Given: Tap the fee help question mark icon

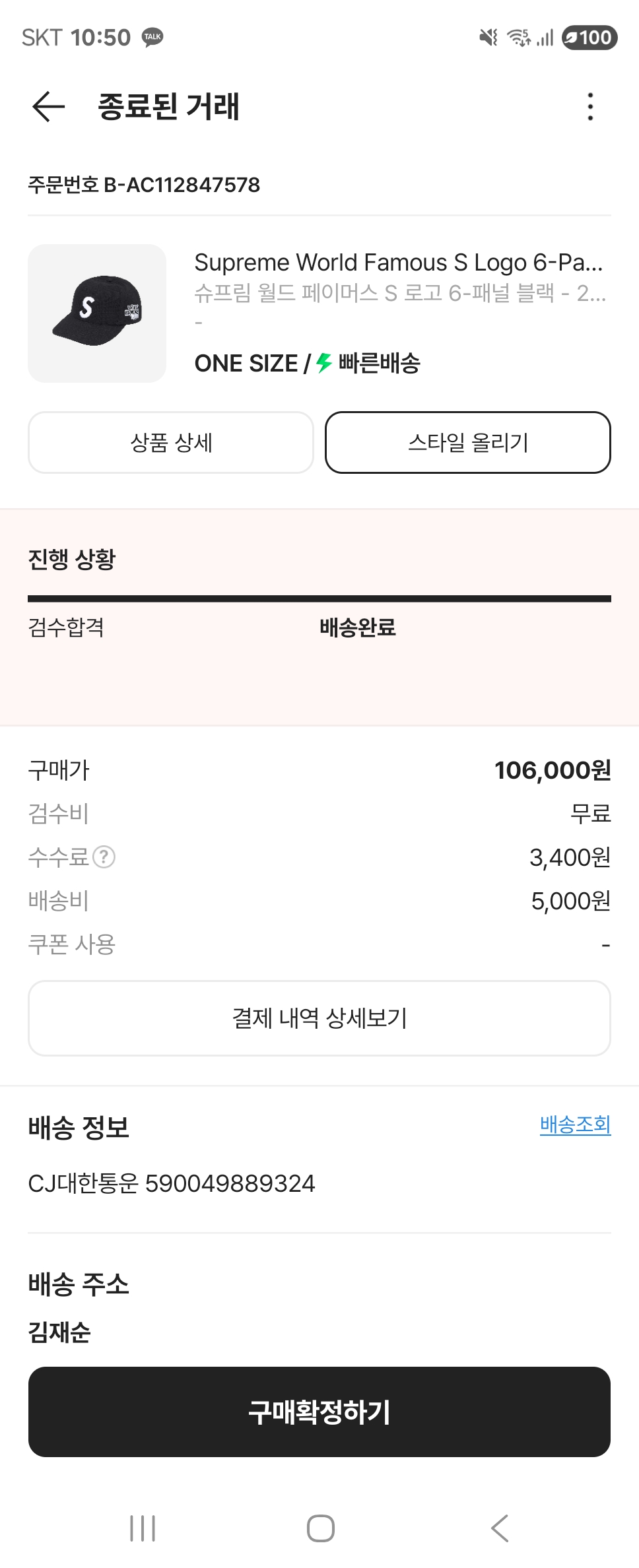Looking at the screenshot, I should click(x=104, y=857).
